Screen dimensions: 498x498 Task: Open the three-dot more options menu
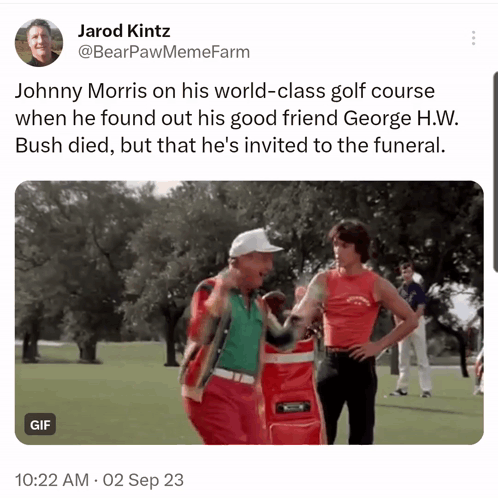[473, 38]
